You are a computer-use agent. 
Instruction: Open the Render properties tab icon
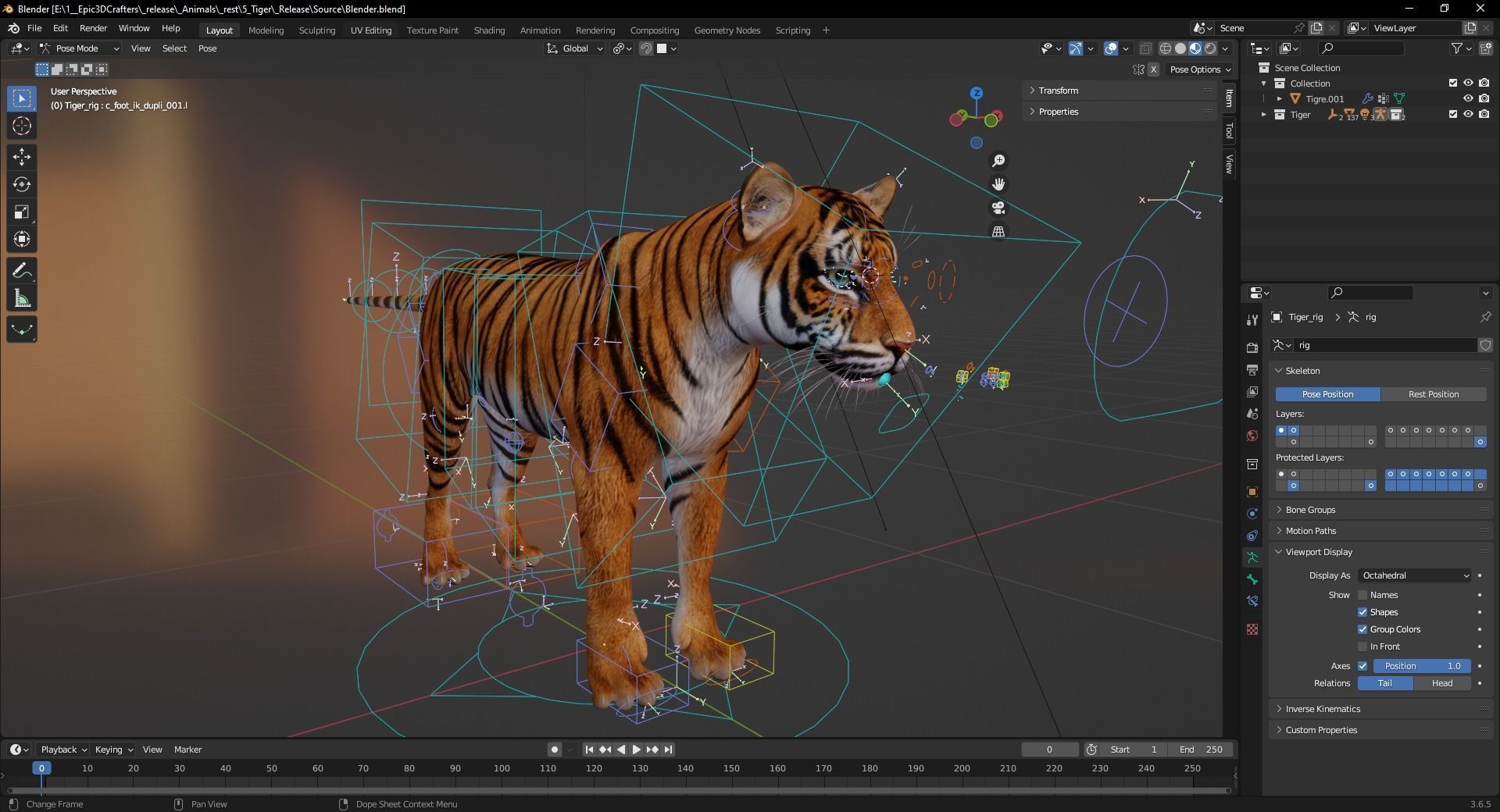point(1252,347)
